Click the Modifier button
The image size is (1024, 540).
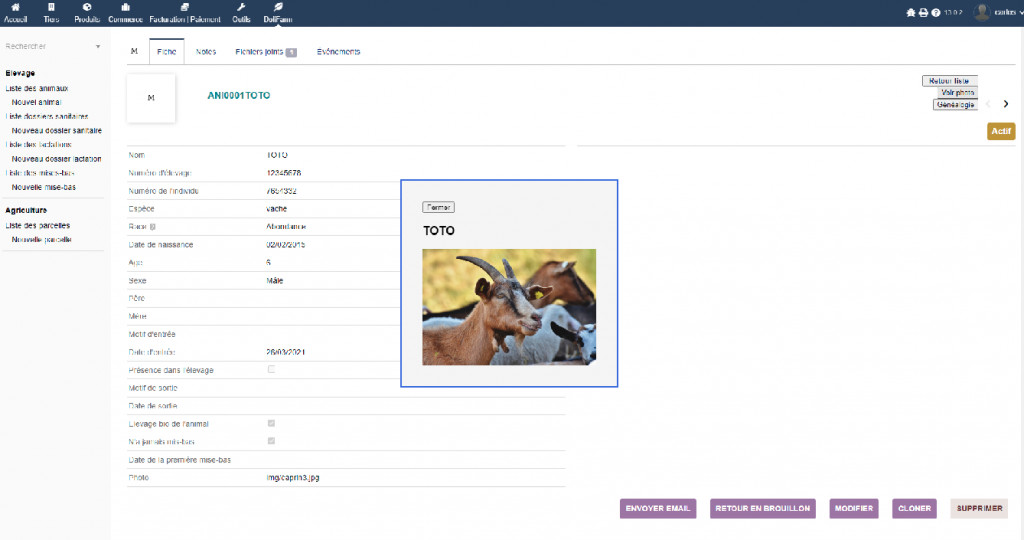854,508
